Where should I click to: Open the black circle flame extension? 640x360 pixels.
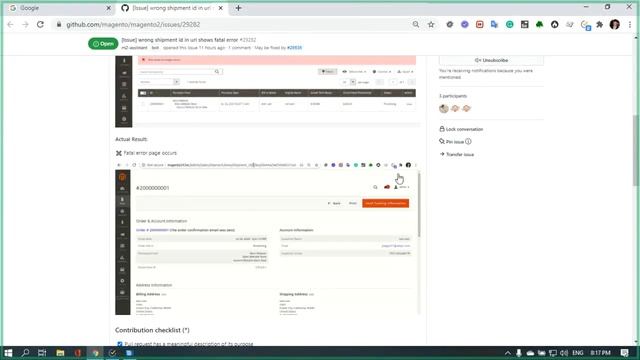(554, 24)
